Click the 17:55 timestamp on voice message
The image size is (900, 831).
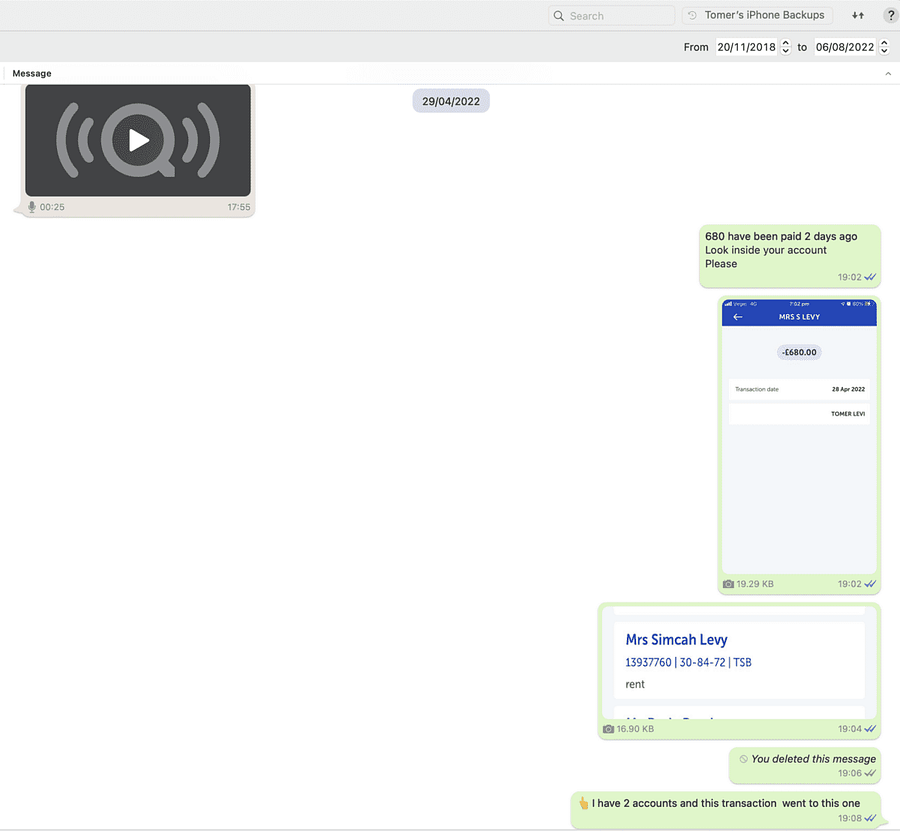pos(239,207)
